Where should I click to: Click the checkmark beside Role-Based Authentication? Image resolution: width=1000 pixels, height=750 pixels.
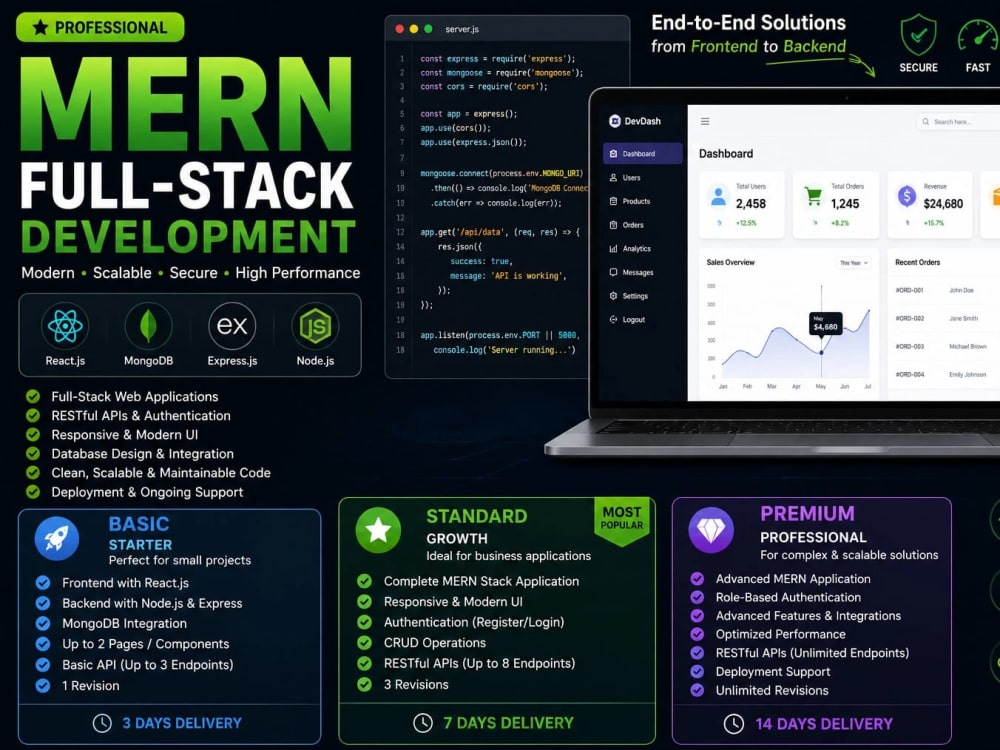[x=697, y=597]
